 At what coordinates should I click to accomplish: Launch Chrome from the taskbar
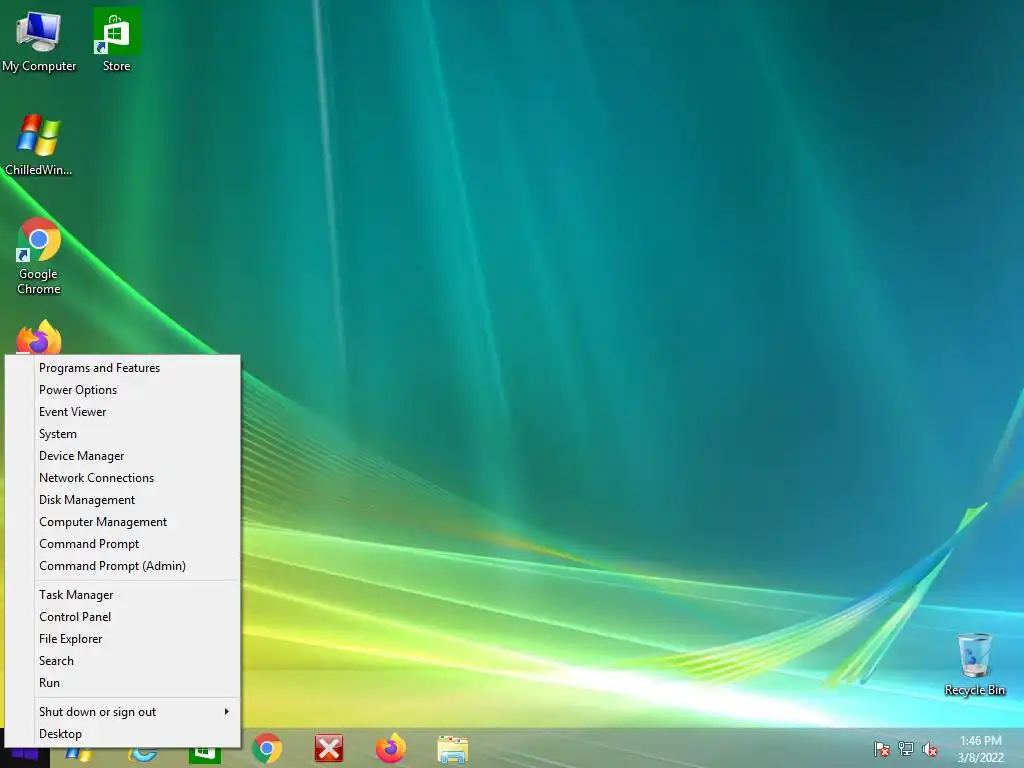coord(267,748)
